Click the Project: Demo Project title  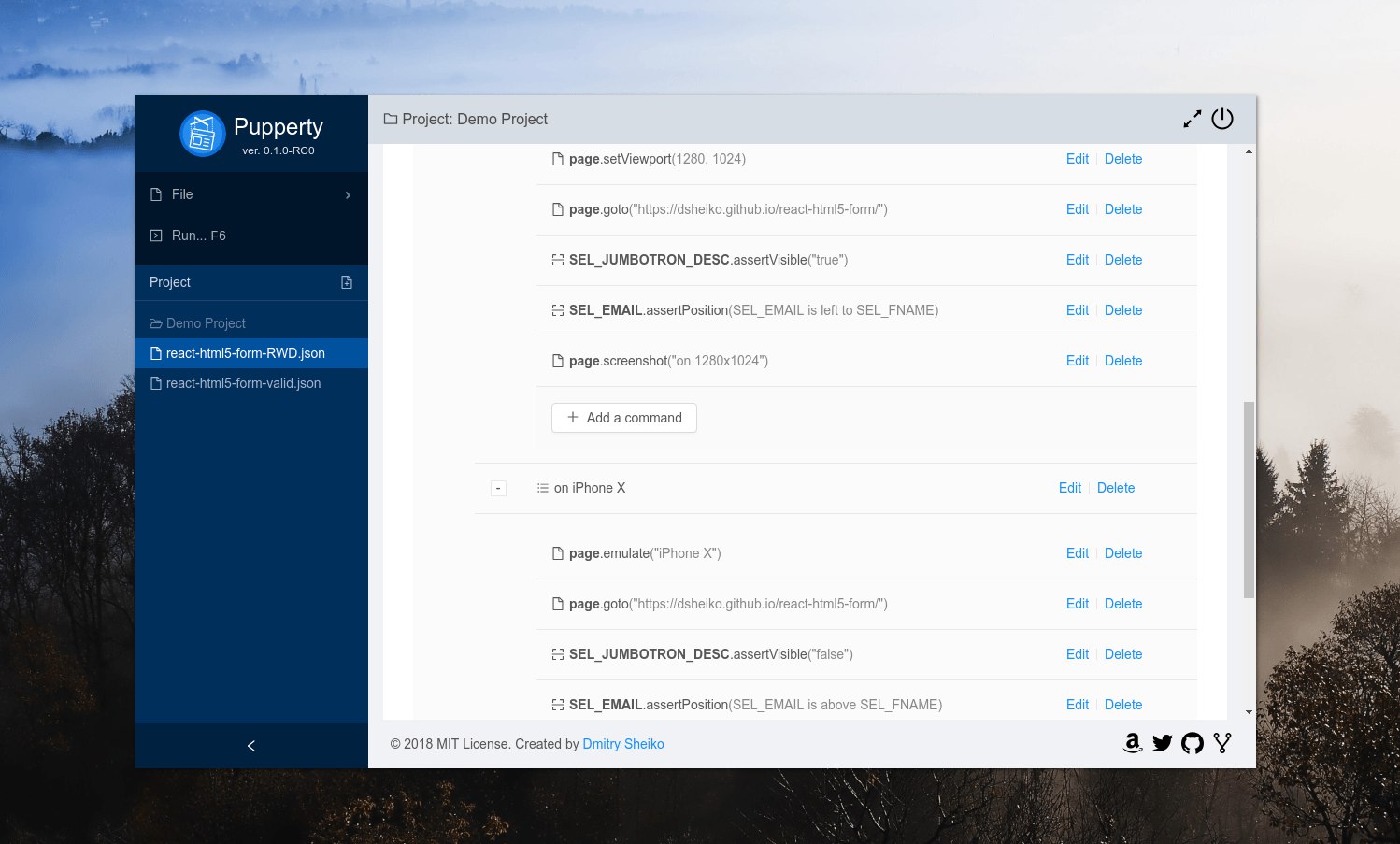click(x=475, y=120)
